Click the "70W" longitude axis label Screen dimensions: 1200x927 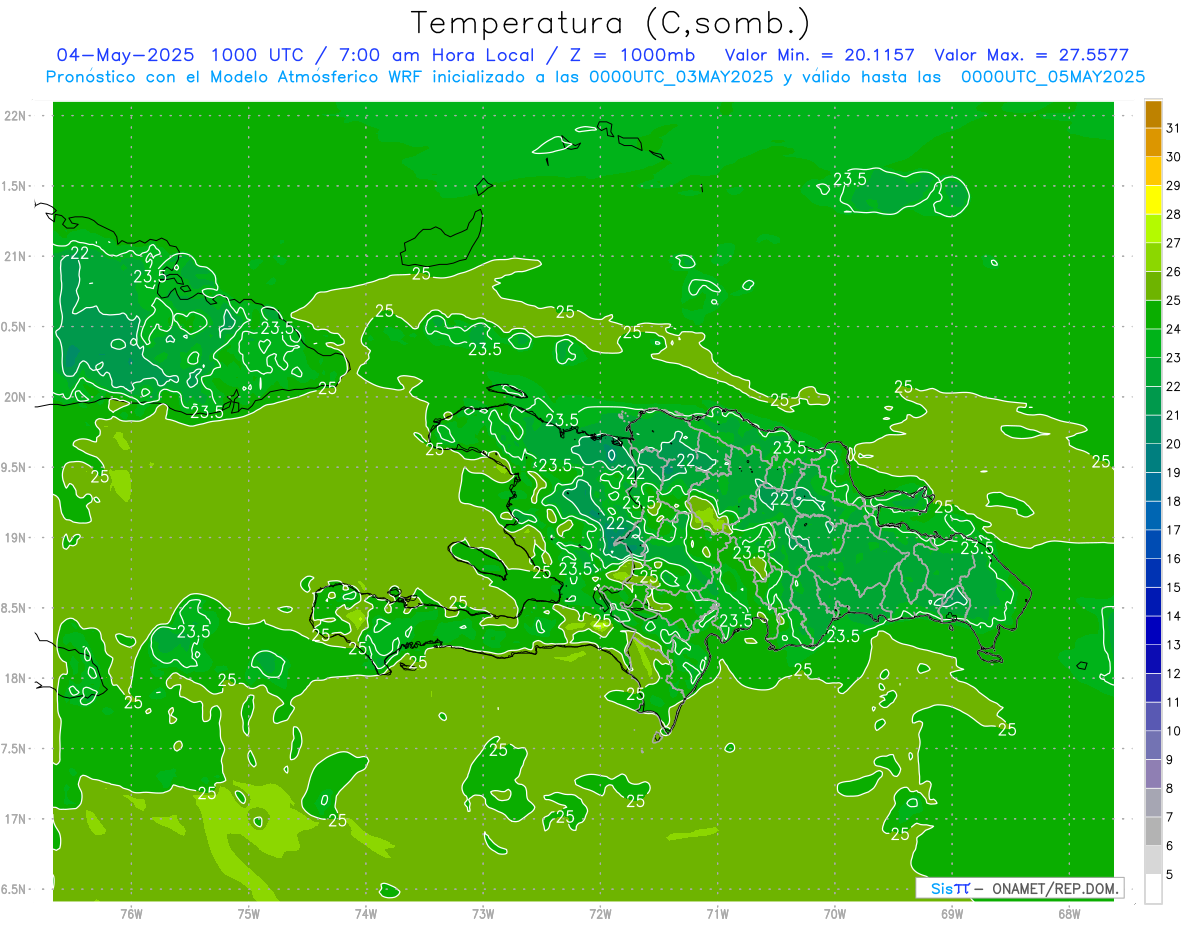pyautogui.click(x=834, y=913)
